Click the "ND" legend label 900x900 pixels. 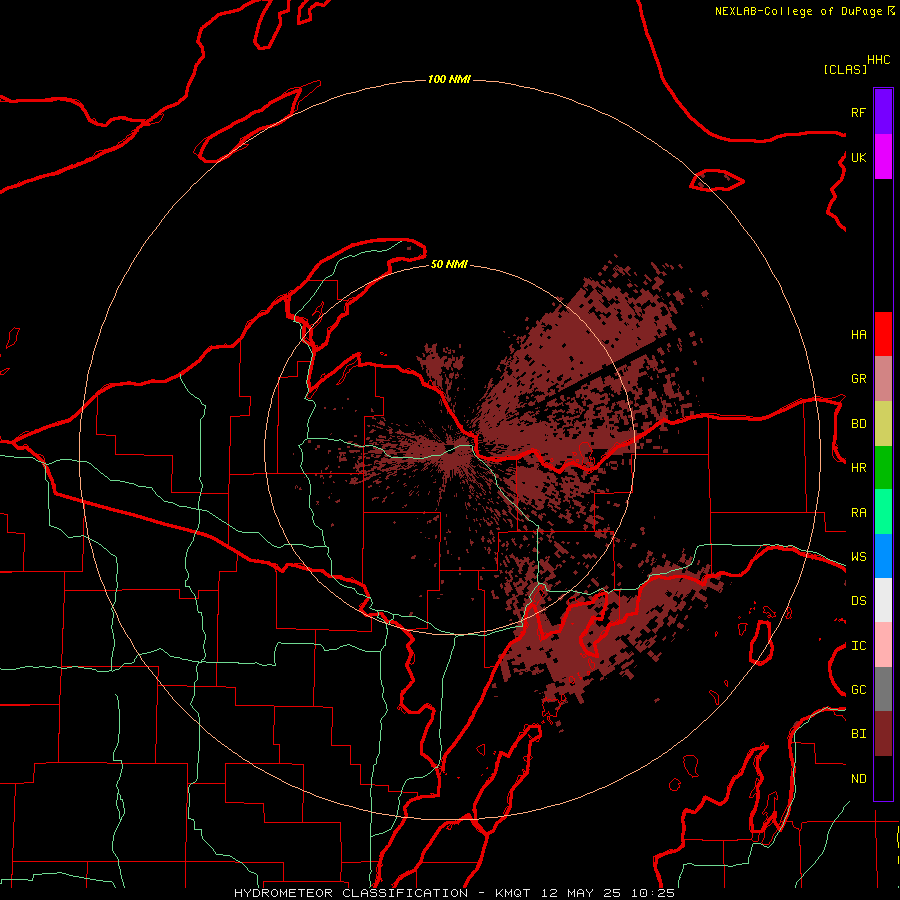pos(858,779)
